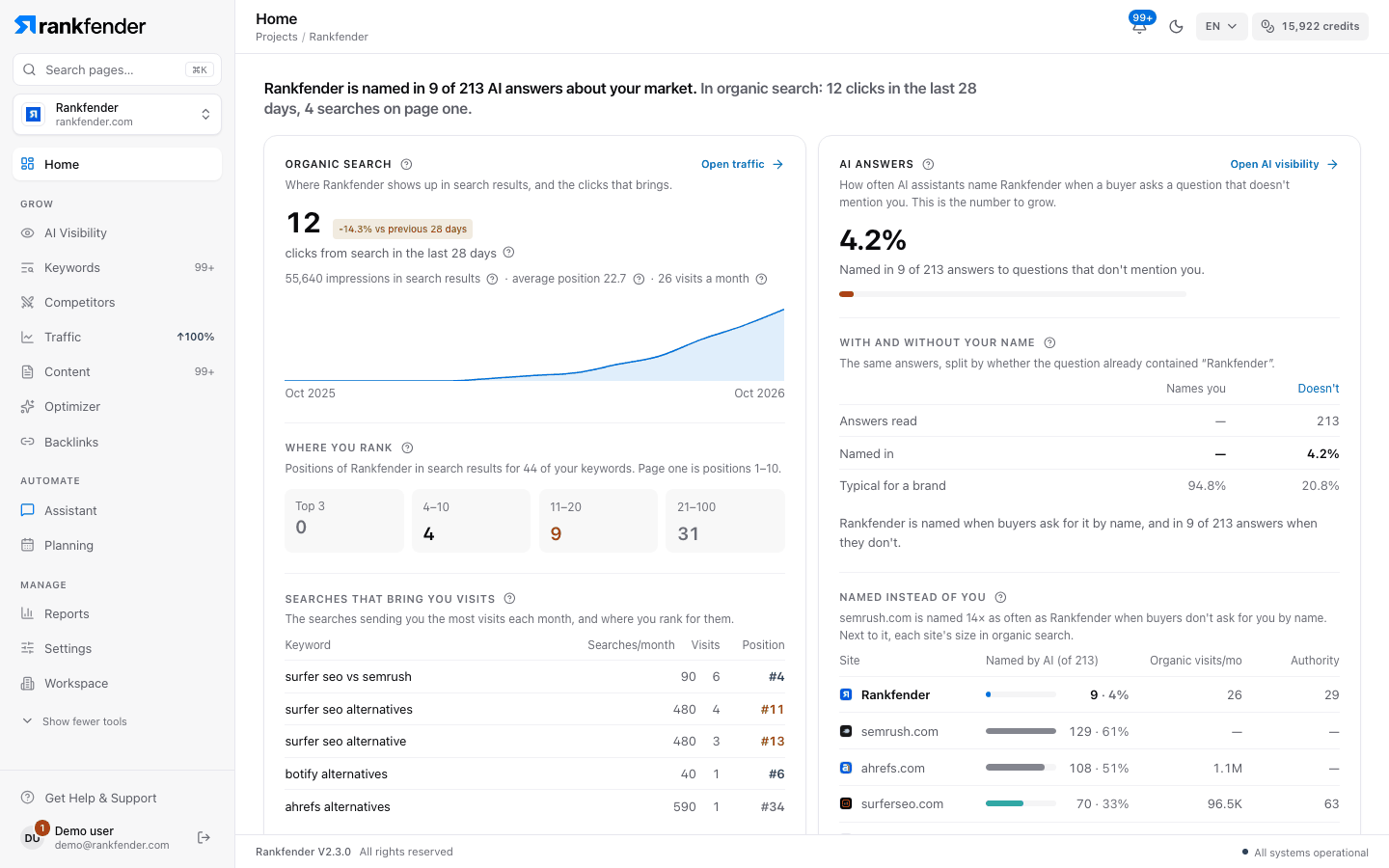Click the 'ahrefs alternatives' keyword row
The width and height of the screenshot is (1389, 868).
534,807
